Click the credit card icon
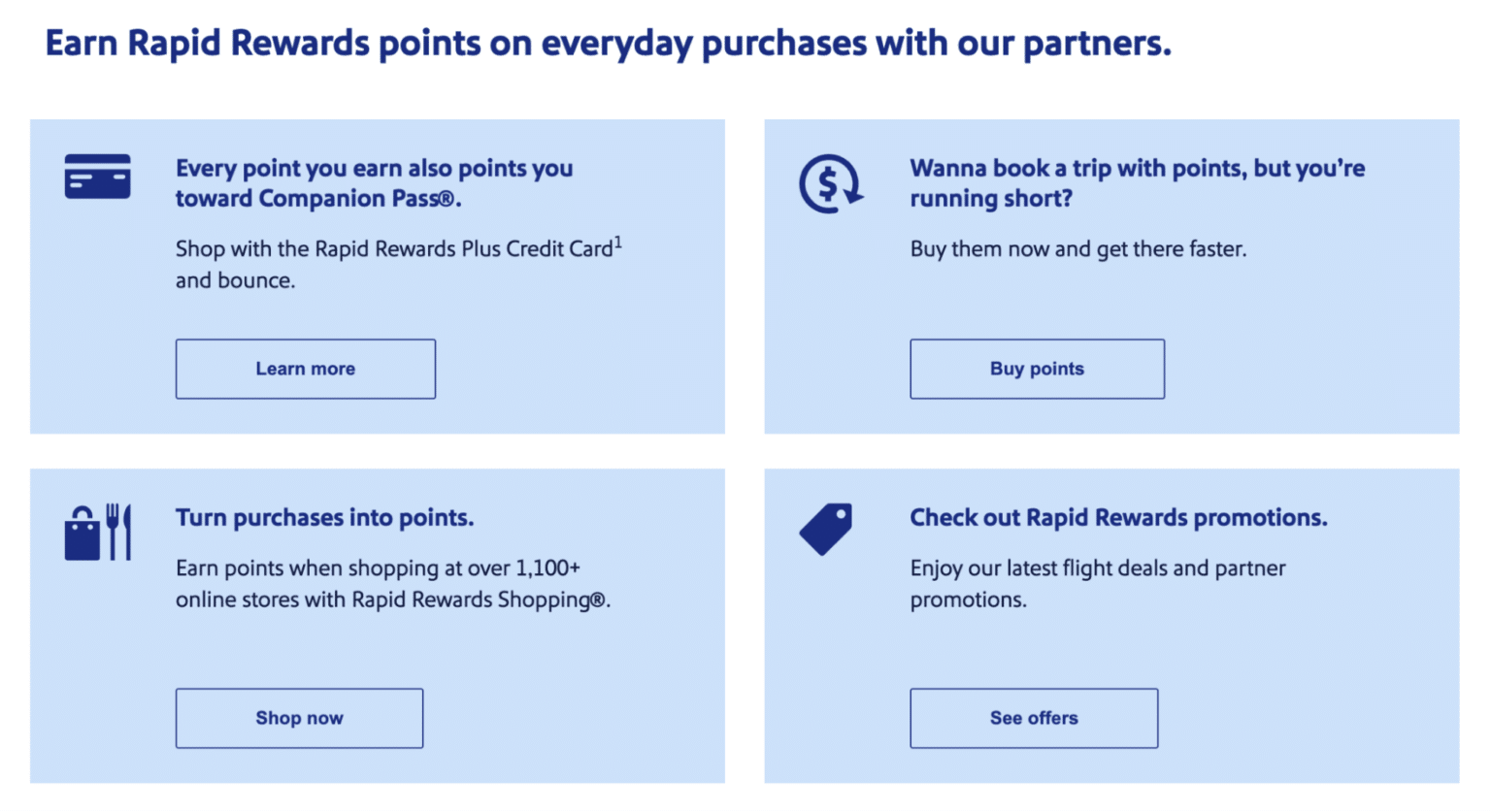 97,177
